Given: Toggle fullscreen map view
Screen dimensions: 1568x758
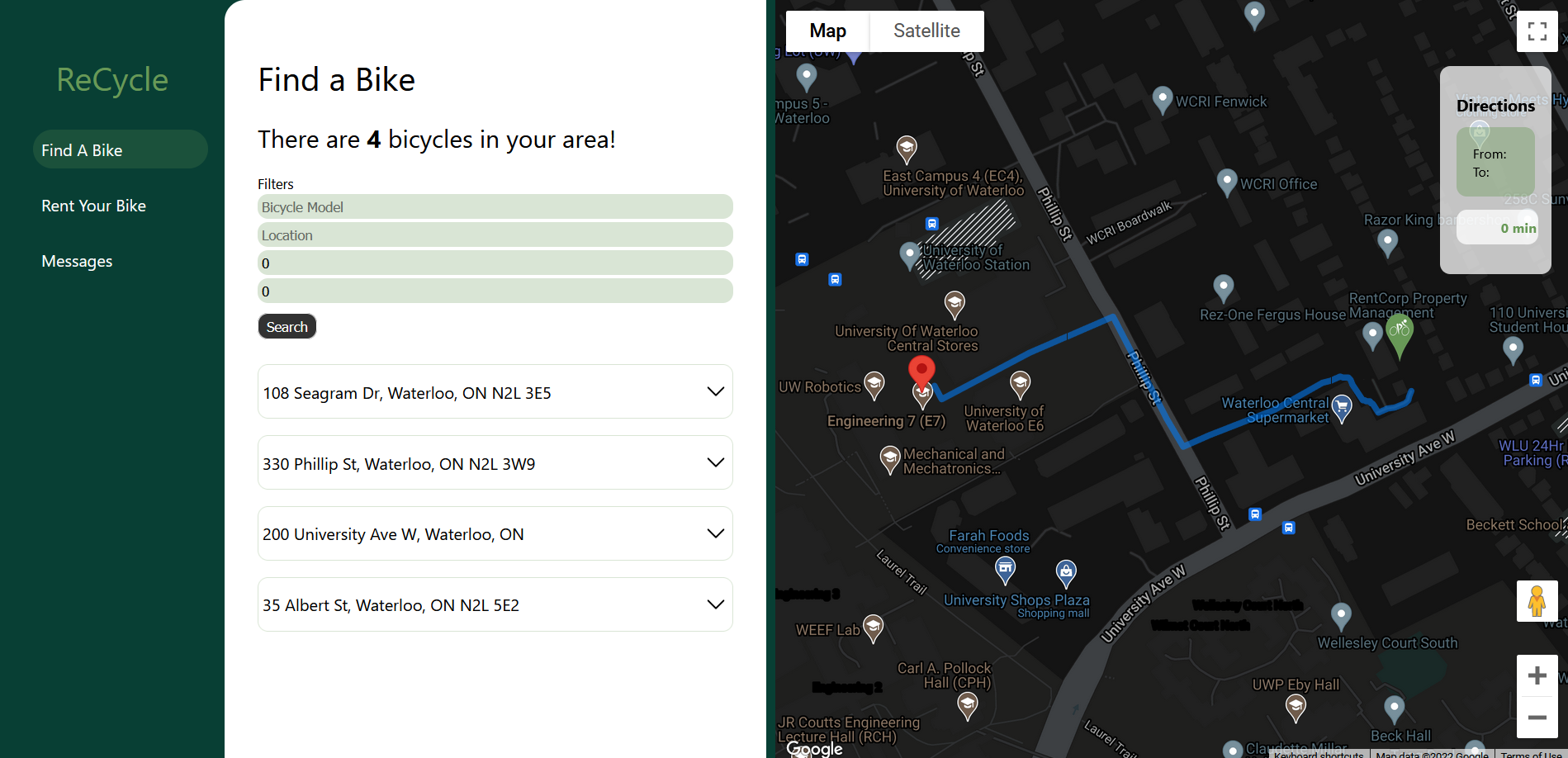Looking at the screenshot, I should tap(1537, 31).
